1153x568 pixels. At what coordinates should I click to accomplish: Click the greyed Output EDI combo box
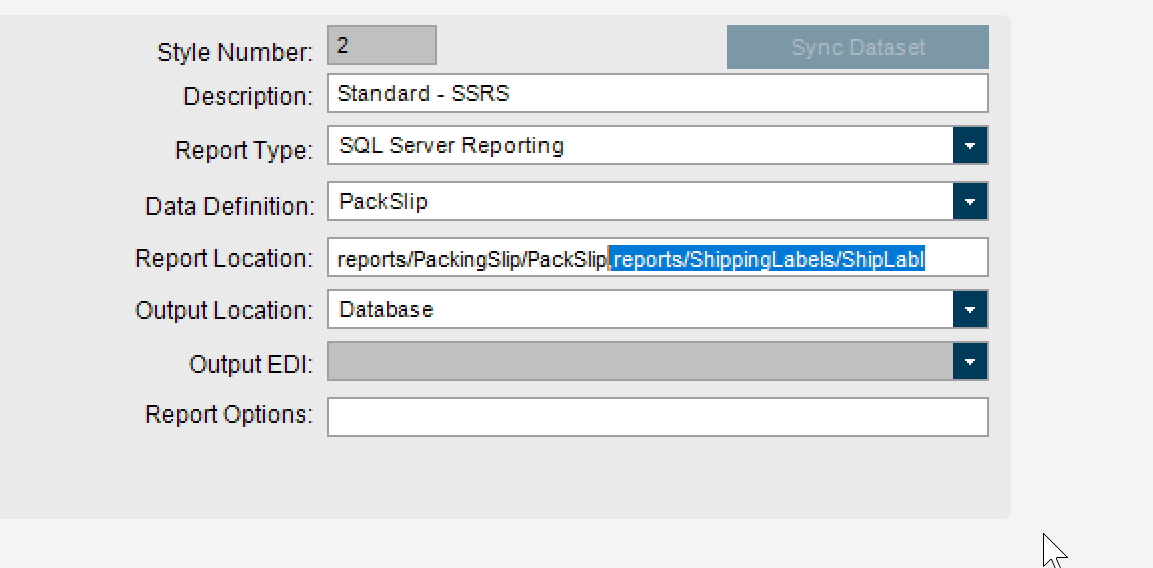640,361
